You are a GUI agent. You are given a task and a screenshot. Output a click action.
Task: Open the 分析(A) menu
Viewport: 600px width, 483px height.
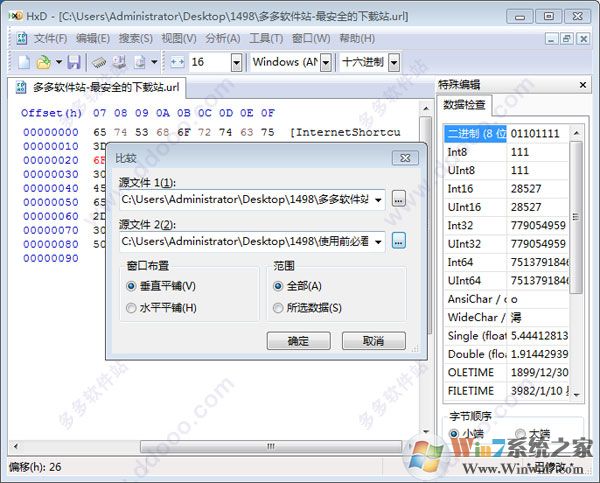point(223,39)
